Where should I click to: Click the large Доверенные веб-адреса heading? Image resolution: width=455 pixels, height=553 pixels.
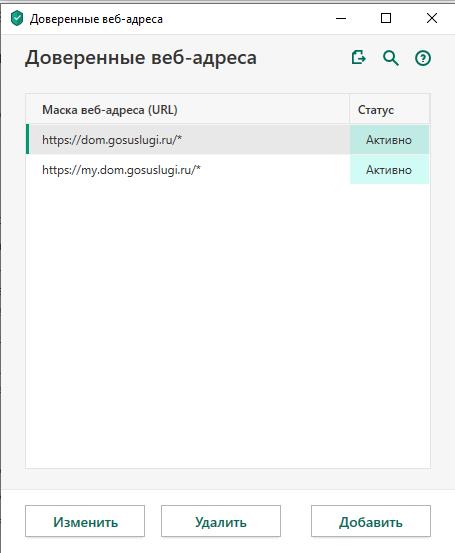point(141,58)
